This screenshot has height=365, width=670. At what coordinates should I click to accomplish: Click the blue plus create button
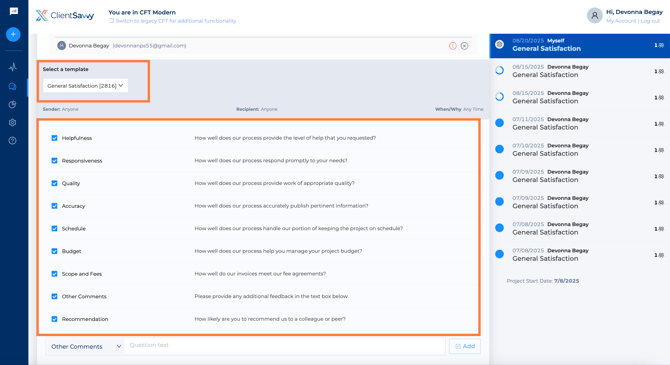[x=13, y=34]
